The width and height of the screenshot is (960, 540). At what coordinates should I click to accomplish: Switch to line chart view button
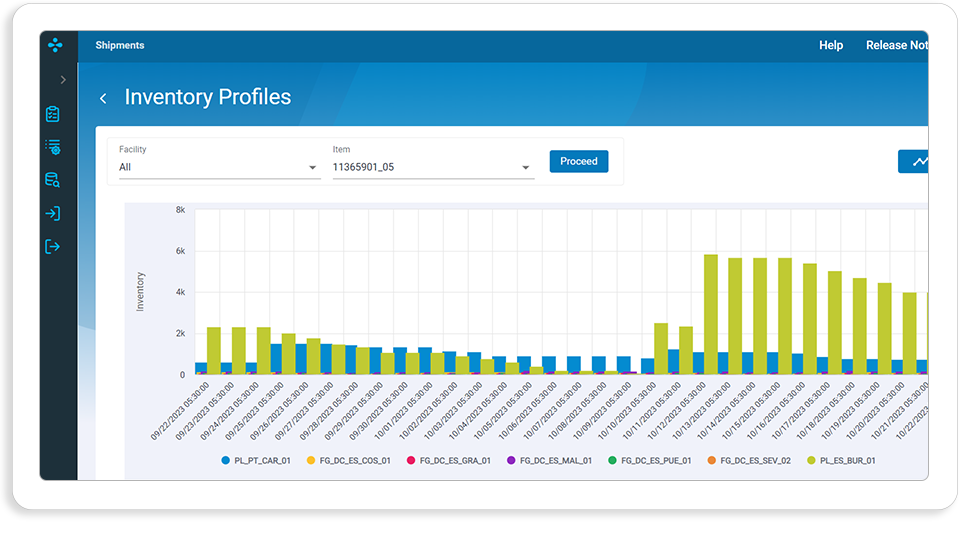coord(913,162)
